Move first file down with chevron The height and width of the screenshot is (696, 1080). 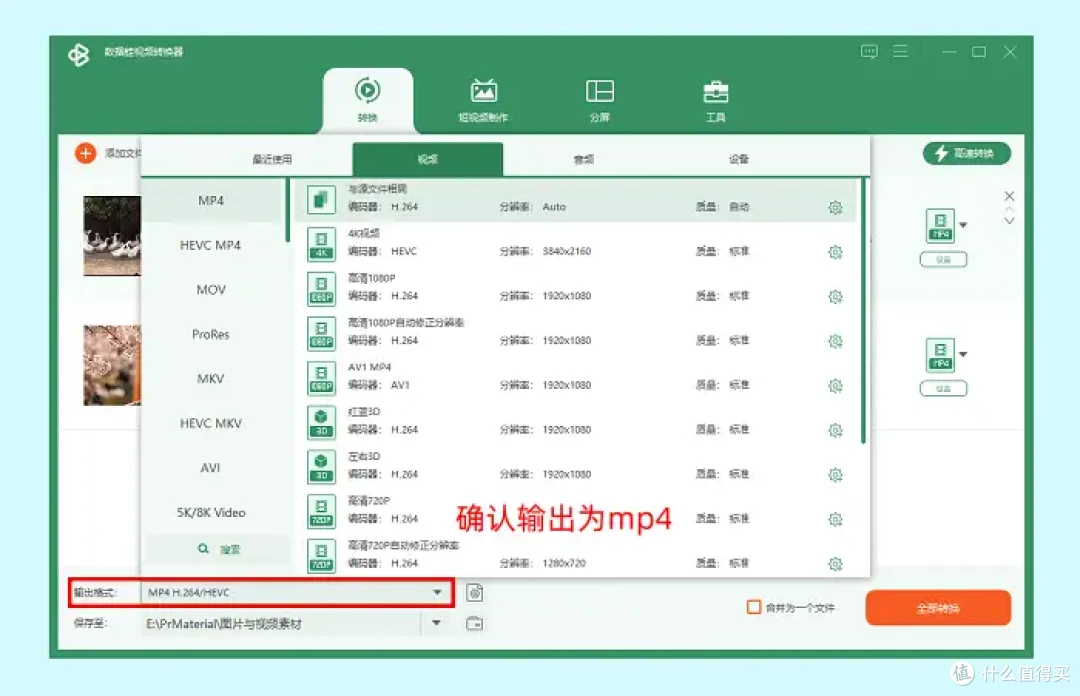coord(1009,221)
